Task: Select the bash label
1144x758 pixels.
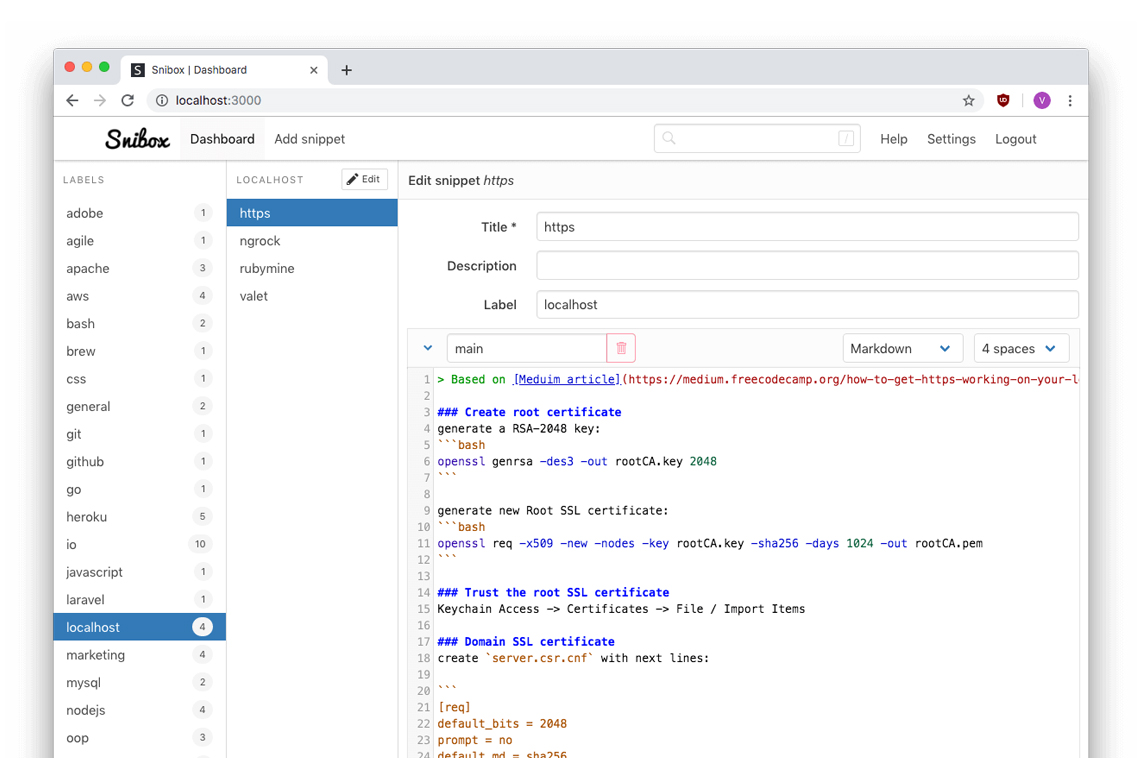Action: coord(139,323)
